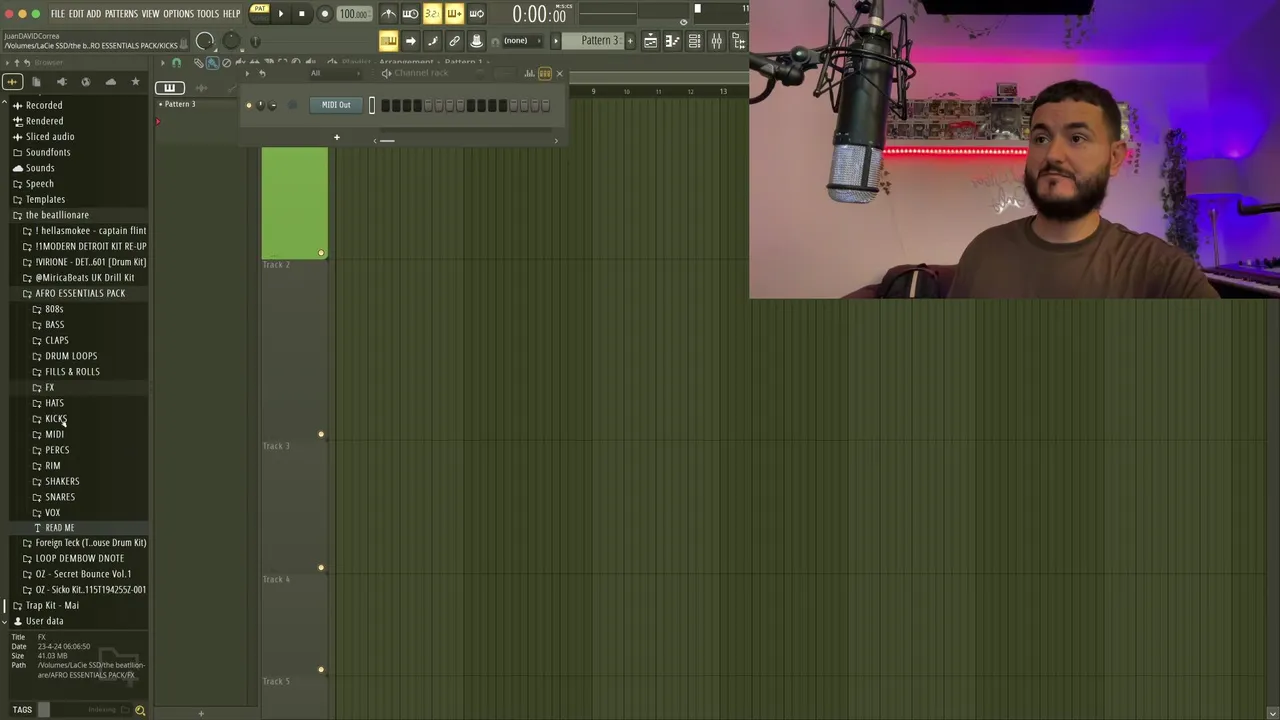Adjust the MIDI Out channel volume knob
The width and height of the screenshot is (1280, 720).
click(x=272, y=105)
